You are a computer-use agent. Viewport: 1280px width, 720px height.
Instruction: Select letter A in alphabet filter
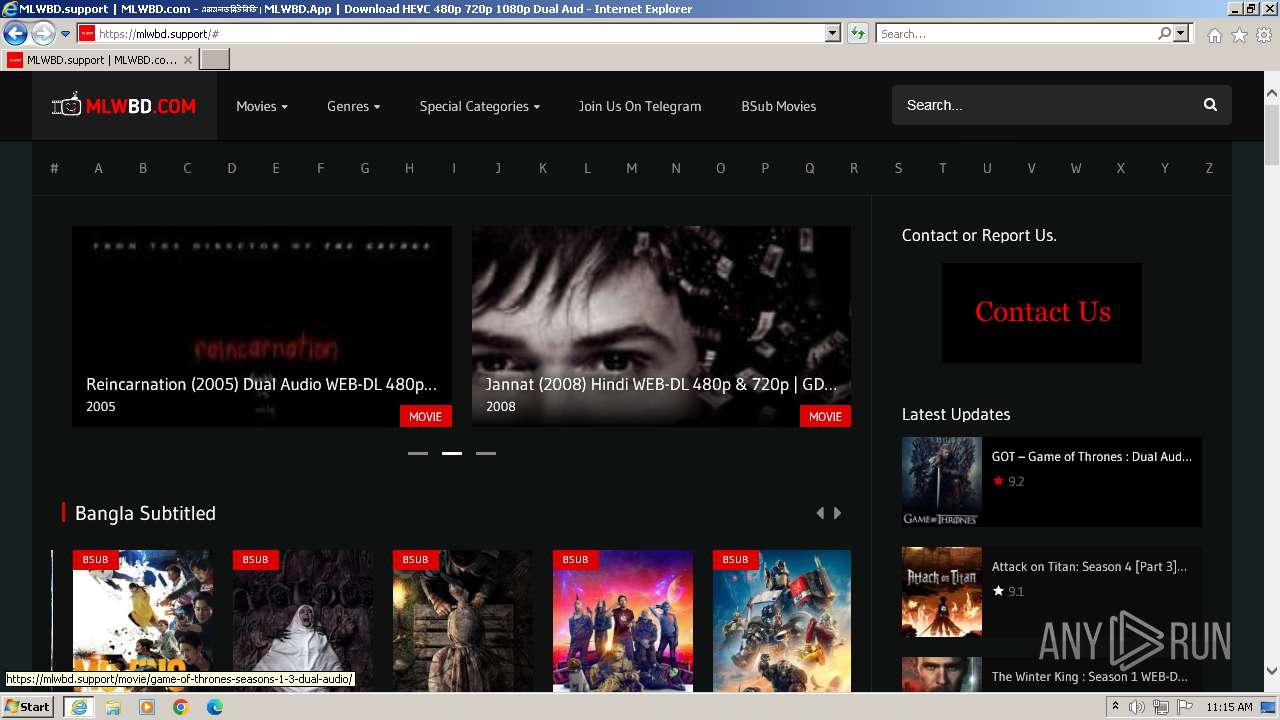click(98, 168)
